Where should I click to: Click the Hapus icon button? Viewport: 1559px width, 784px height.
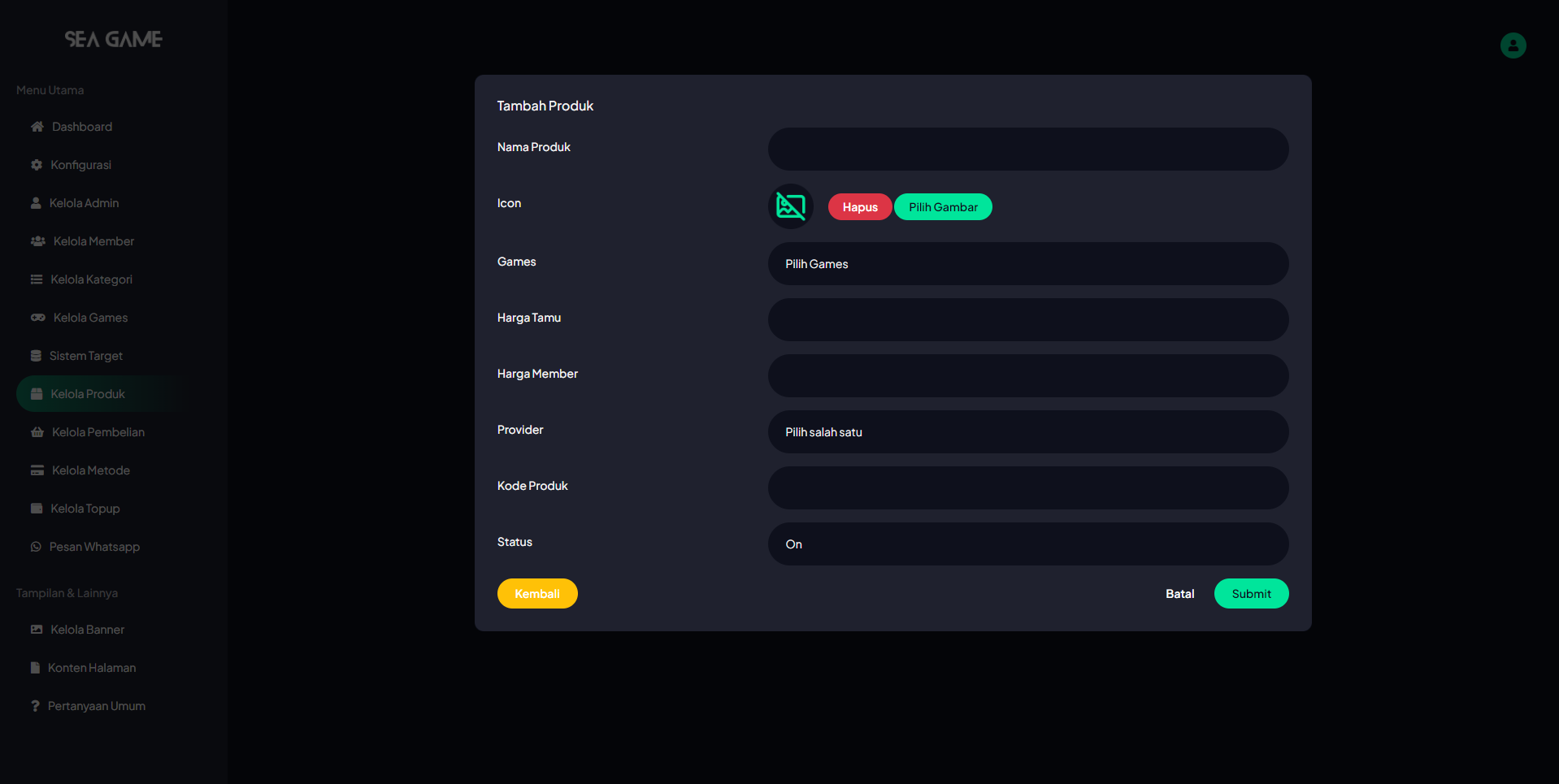[860, 207]
